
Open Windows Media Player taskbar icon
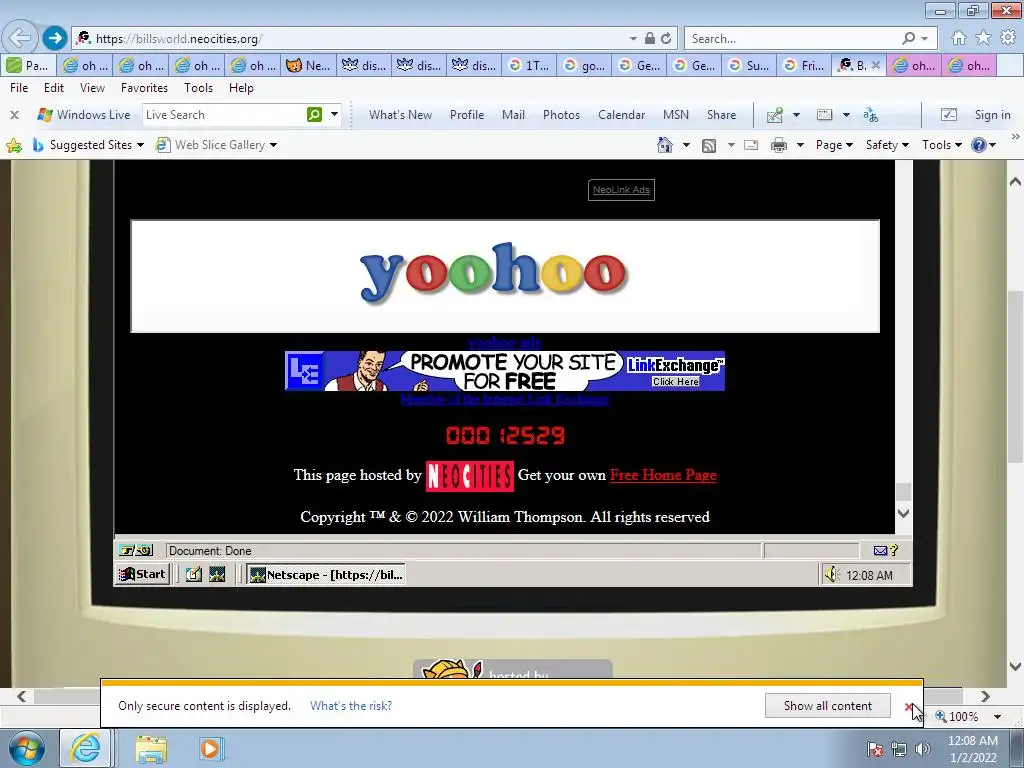210,748
